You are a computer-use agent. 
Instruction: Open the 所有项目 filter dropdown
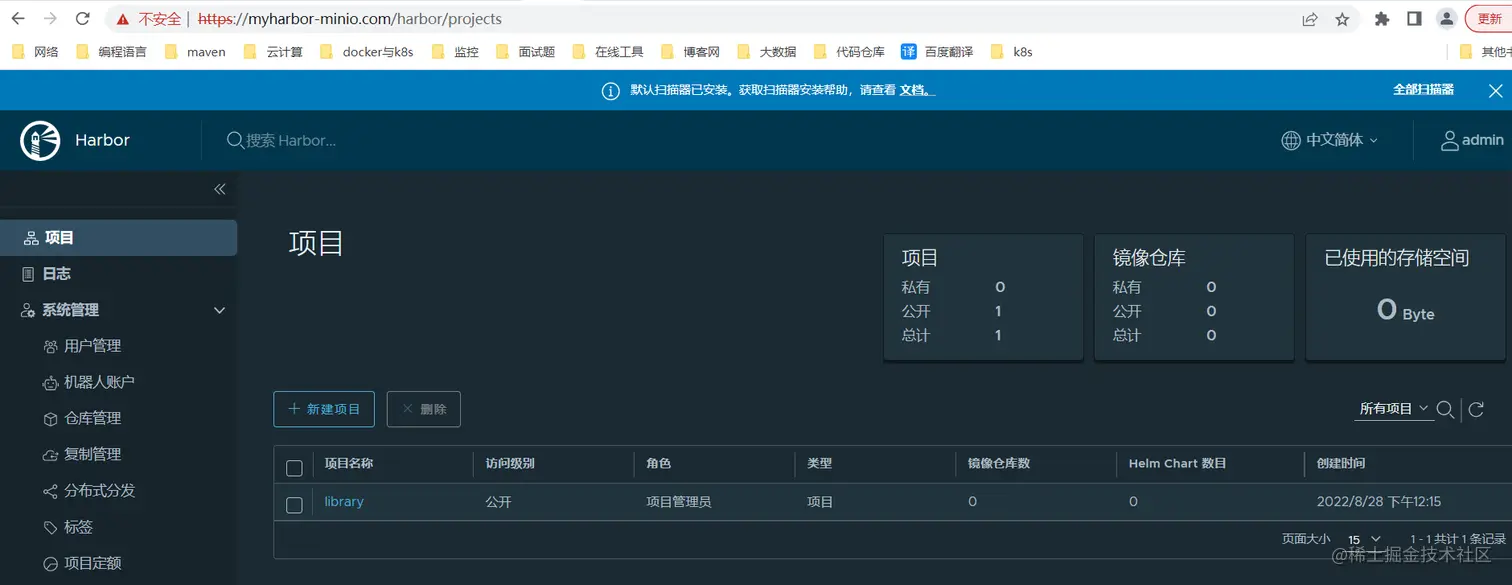tap(1393, 408)
